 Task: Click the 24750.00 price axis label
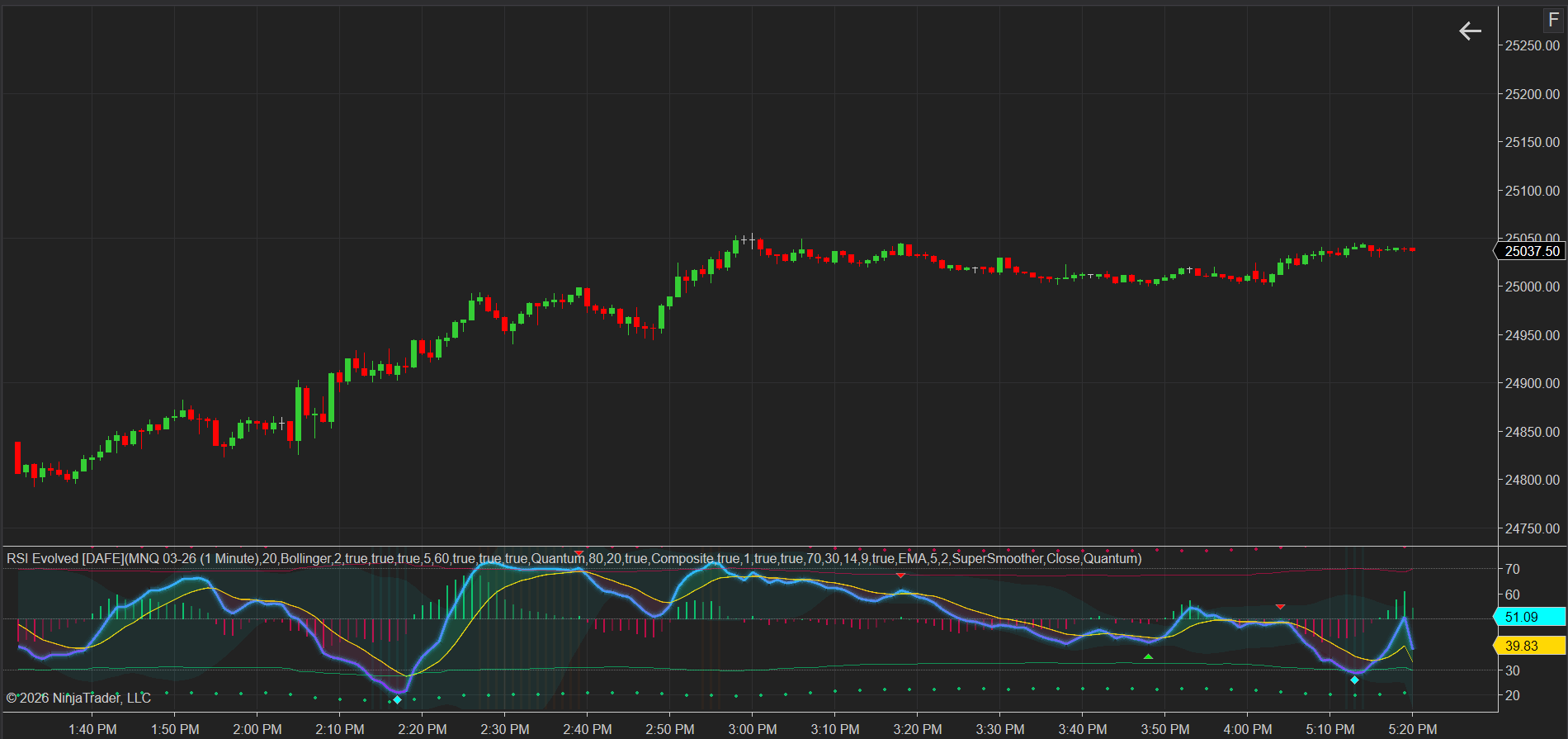coord(1533,528)
